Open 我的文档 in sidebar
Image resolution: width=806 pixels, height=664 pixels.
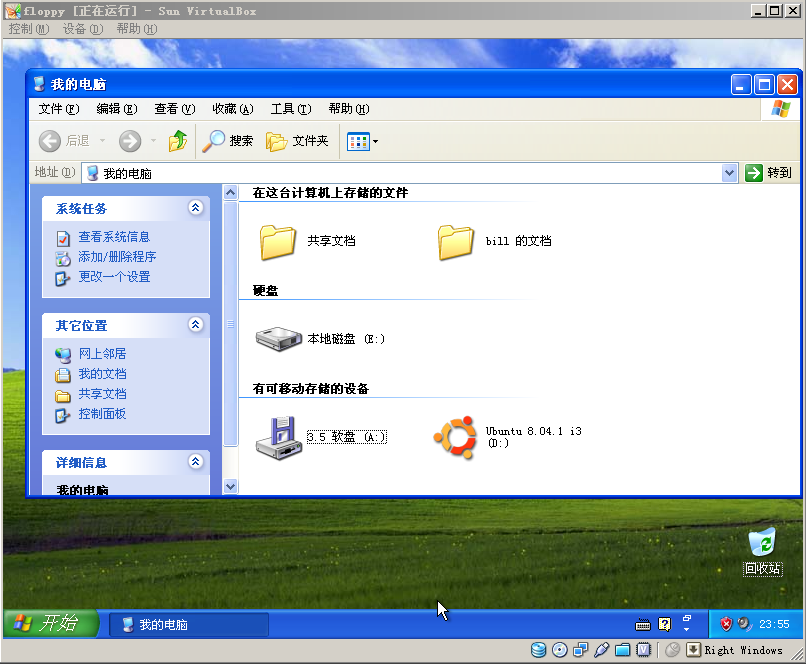click(102, 374)
